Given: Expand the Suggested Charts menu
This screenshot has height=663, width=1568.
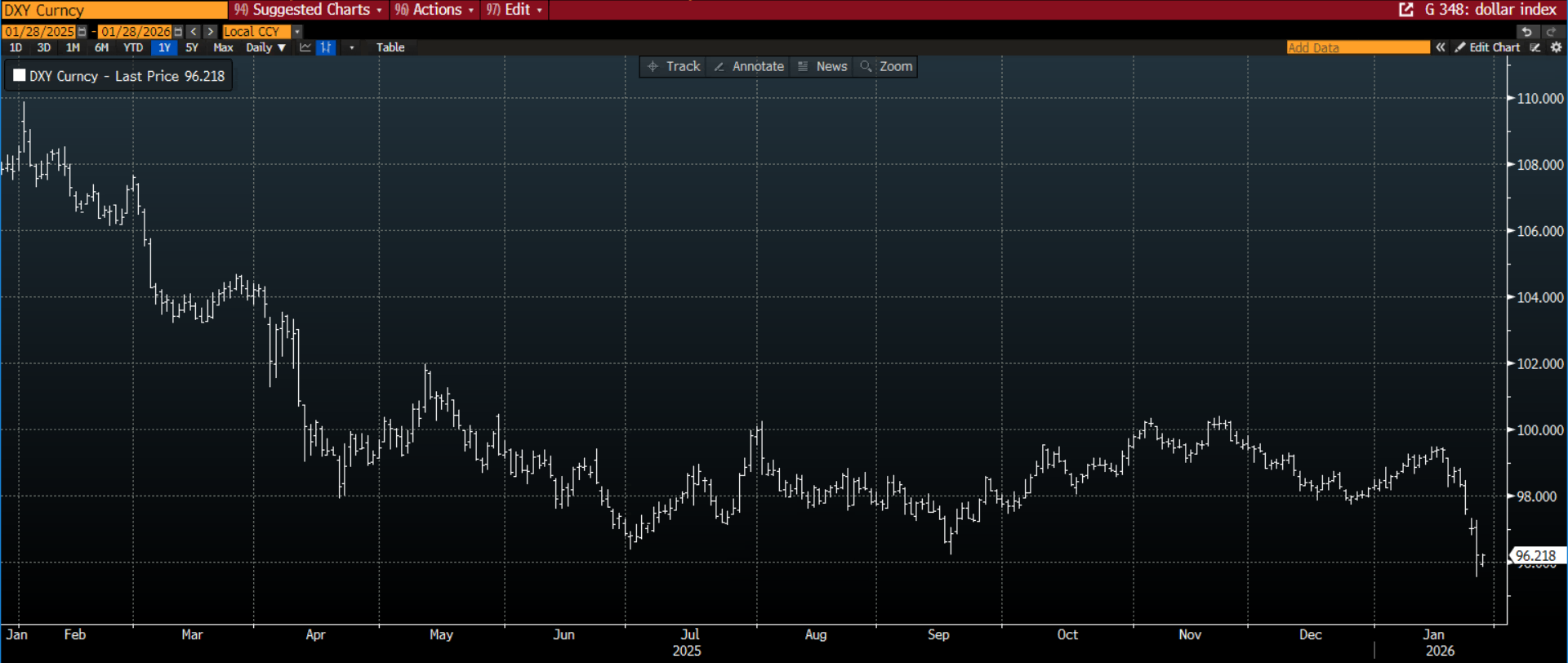Looking at the screenshot, I should click(308, 10).
